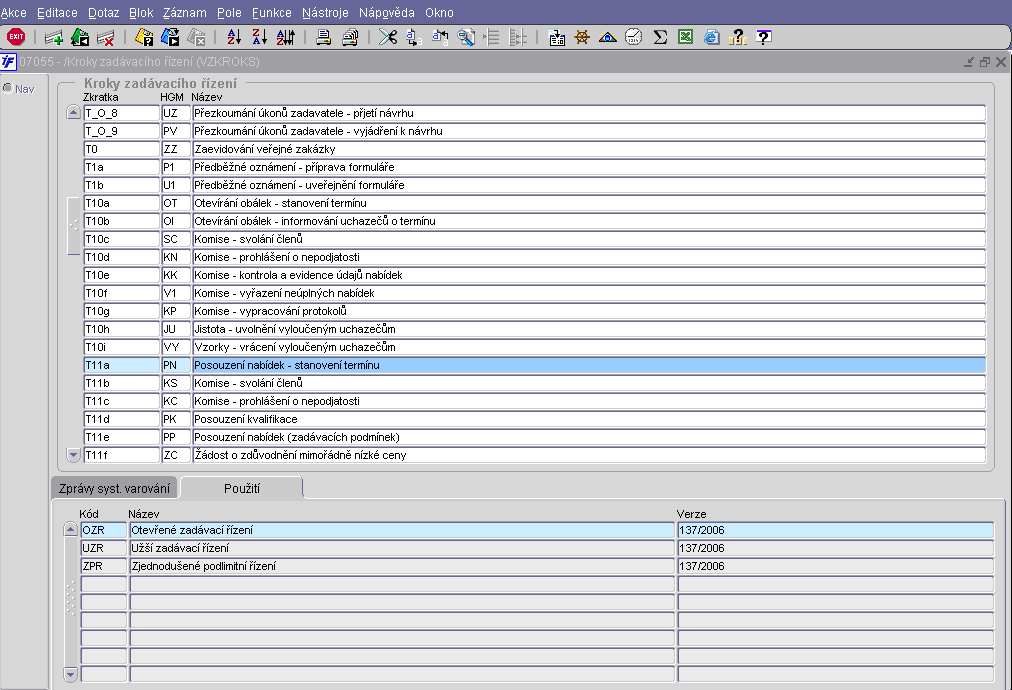Click the question mark with people icon
Screen dimensions: 1012x690
[737, 37]
